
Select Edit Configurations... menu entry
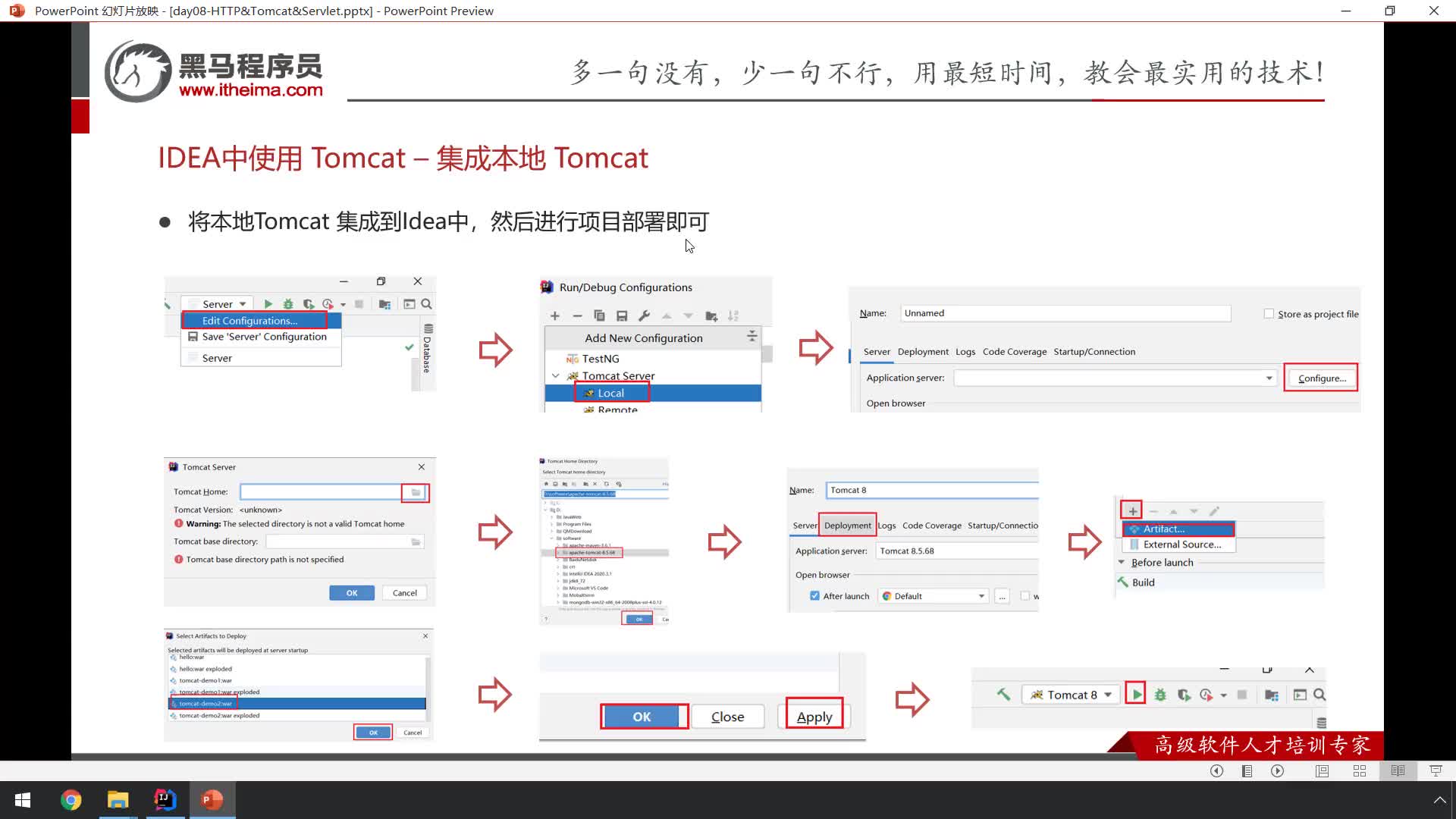[261, 321]
